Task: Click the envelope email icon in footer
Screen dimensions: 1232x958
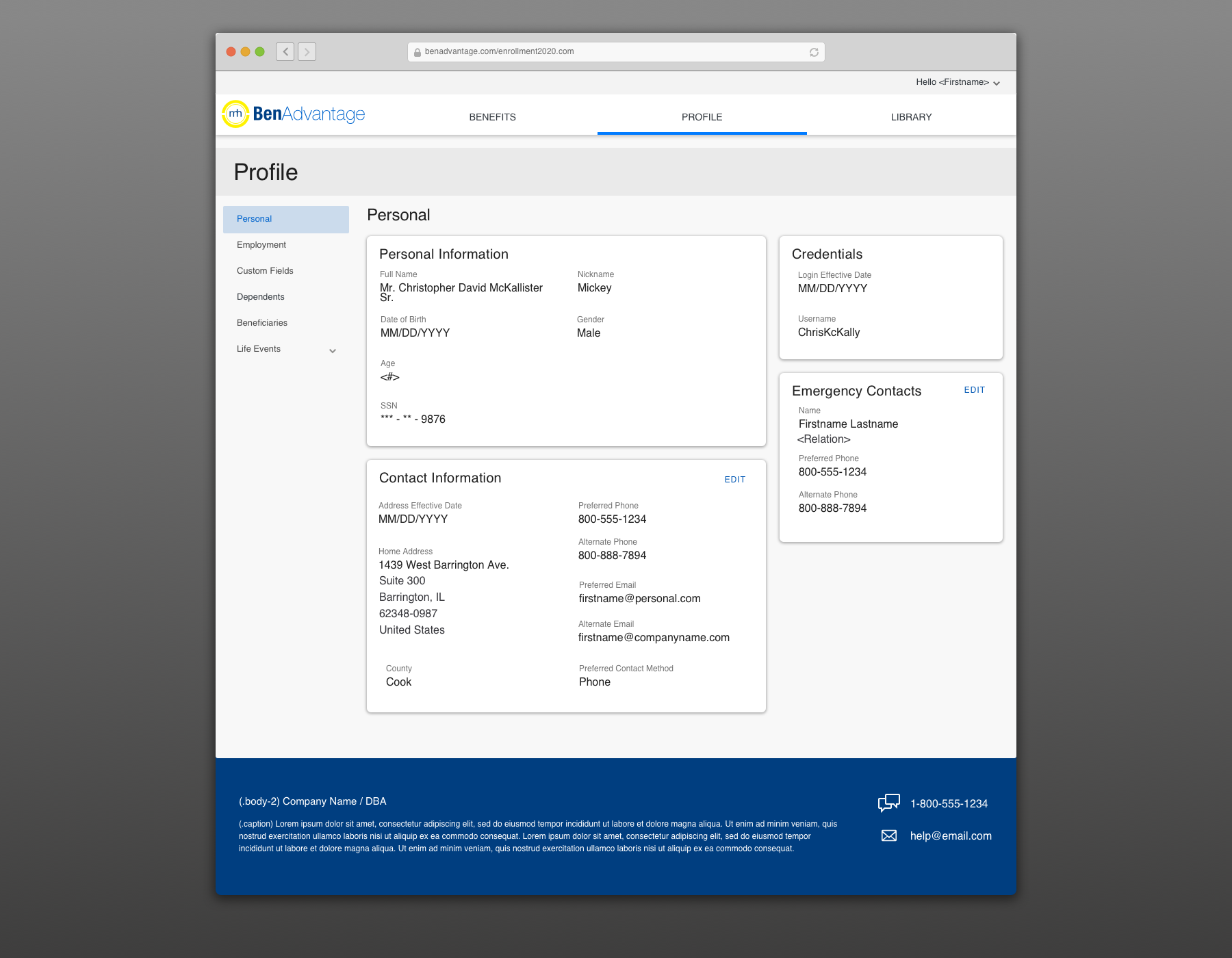Action: (x=889, y=836)
